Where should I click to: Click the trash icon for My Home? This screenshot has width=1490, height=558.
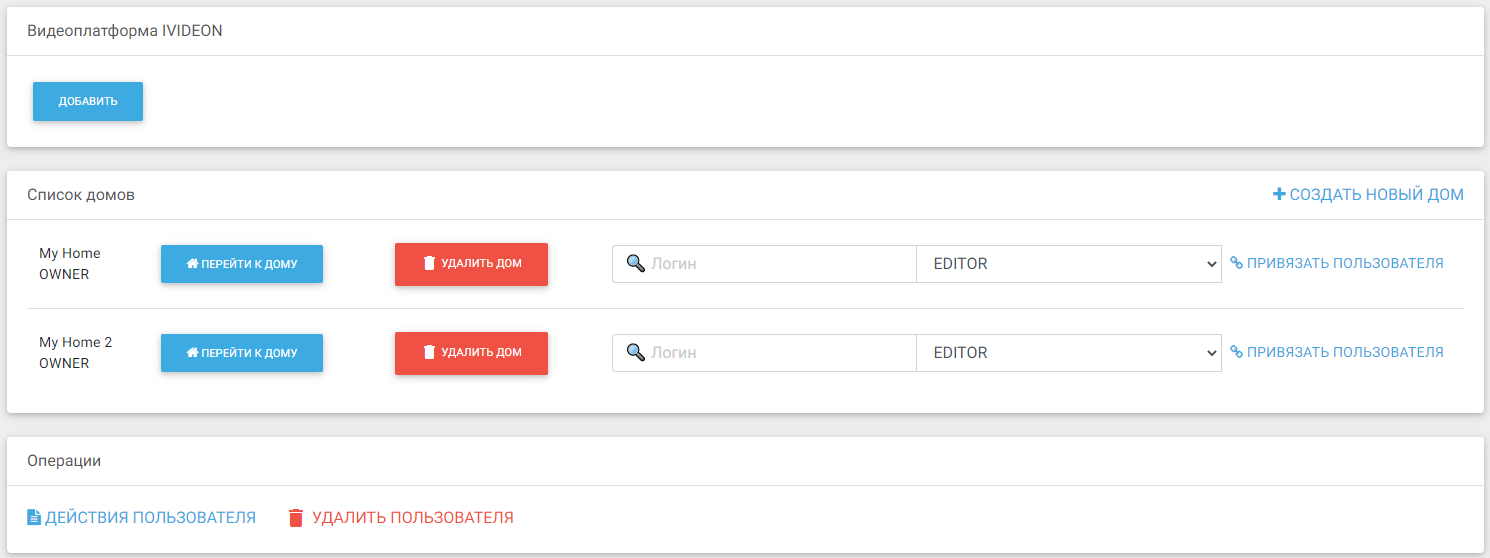(429, 264)
